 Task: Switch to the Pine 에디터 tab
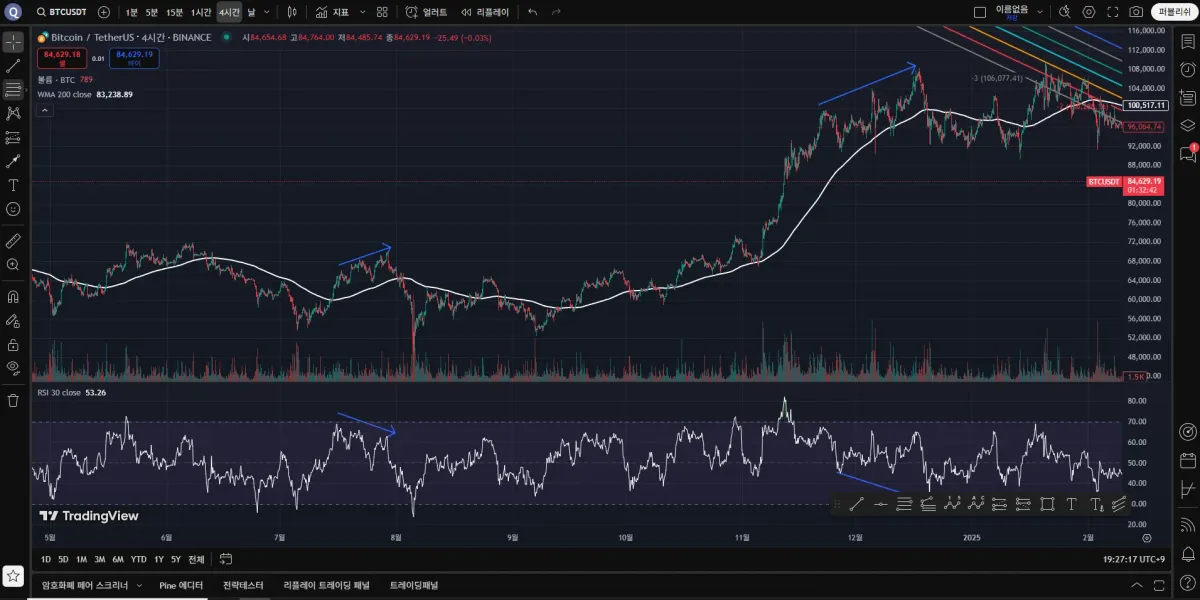pyautogui.click(x=181, y=585)
